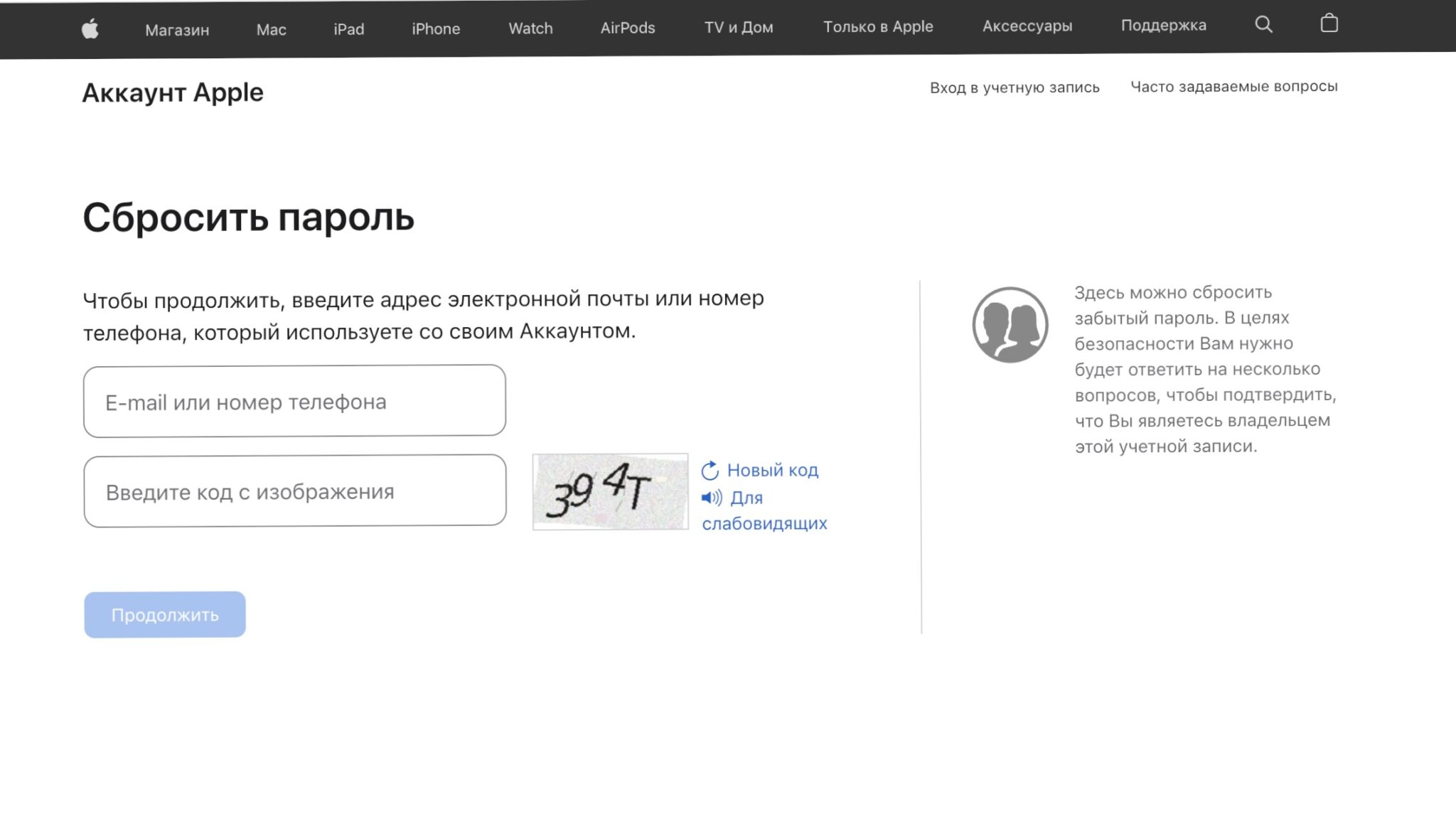Viewport: 1456px width, 819px height.
Task: Open the shopping bag icon
Action: pos(1329,23)
